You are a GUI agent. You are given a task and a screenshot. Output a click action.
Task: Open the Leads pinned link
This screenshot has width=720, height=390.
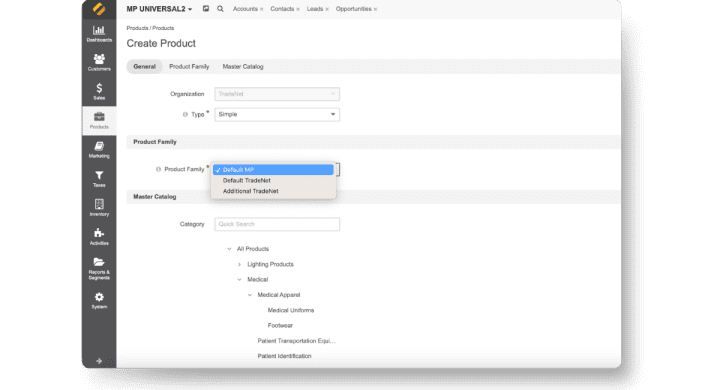point(315,9)
